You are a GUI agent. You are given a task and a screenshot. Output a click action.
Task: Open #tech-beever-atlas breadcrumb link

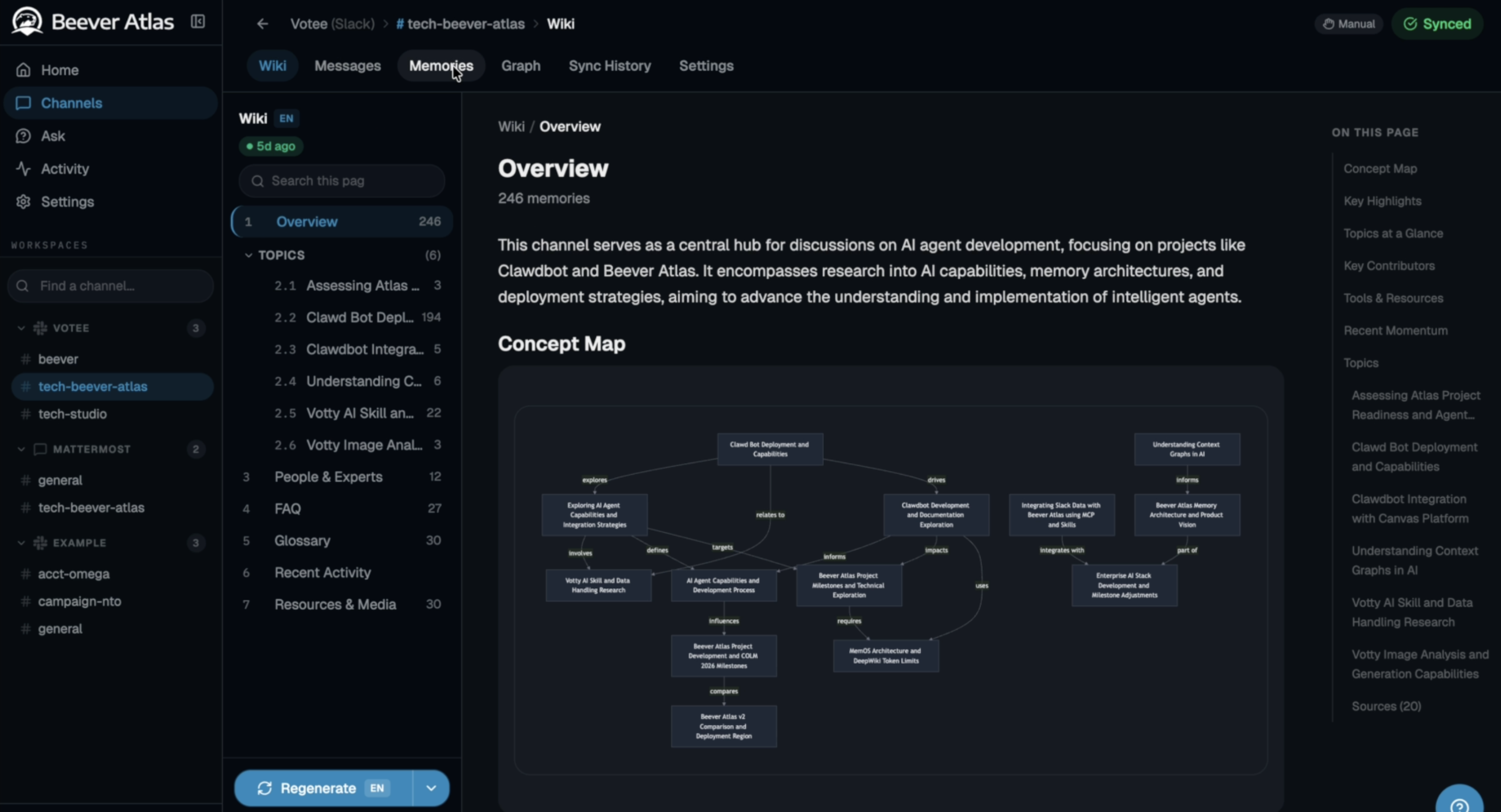(x=460, y=24)
